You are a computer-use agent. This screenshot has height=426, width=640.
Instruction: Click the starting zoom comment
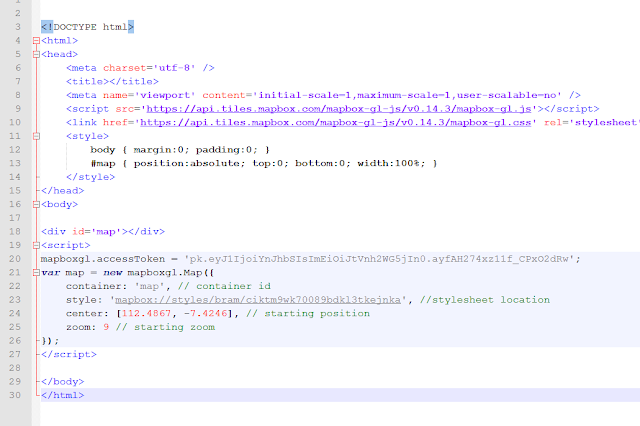(165, 327)
